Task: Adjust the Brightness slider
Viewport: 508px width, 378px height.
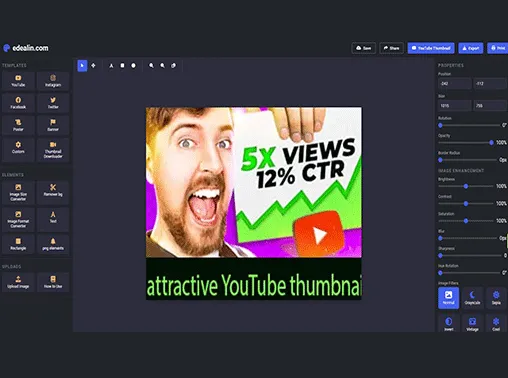Action: point(466,186)
